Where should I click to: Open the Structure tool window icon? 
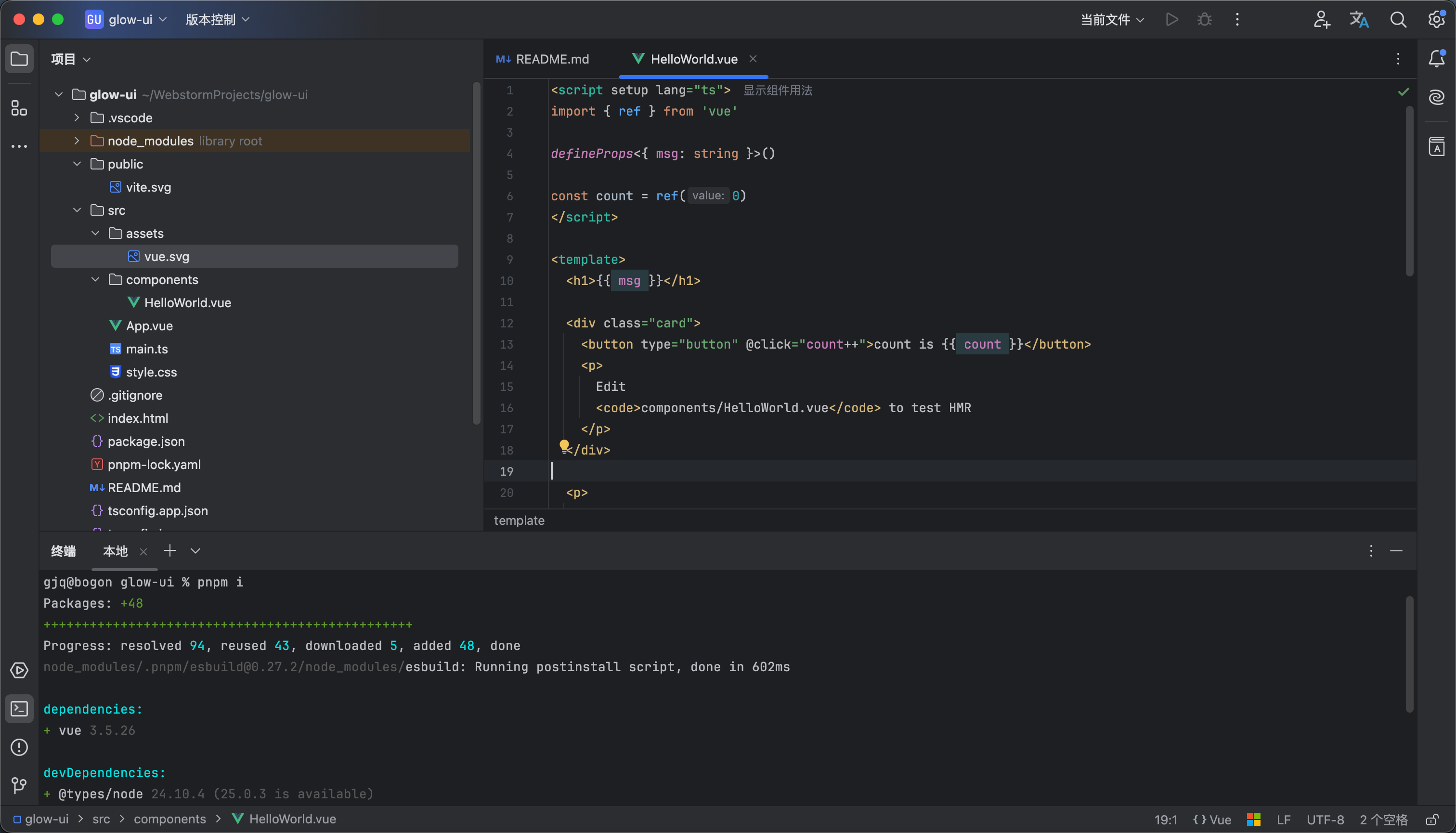[x=19, y=107]
